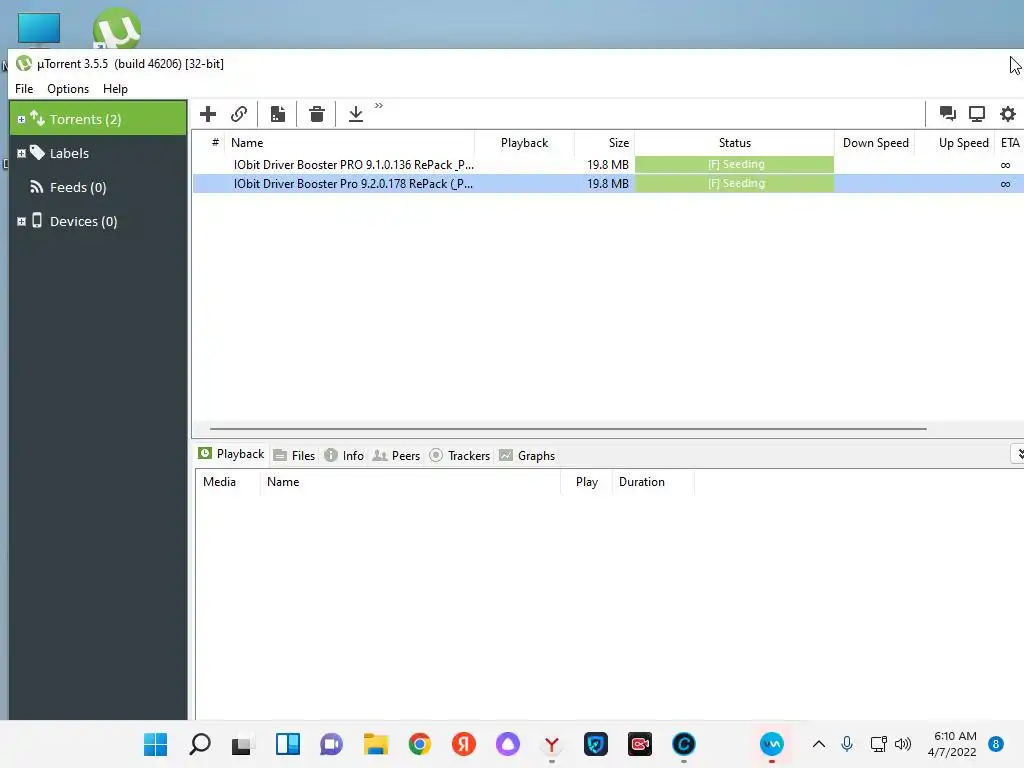Switch to the Graphs tab
1024x768 pixels.
pos(527,455)
